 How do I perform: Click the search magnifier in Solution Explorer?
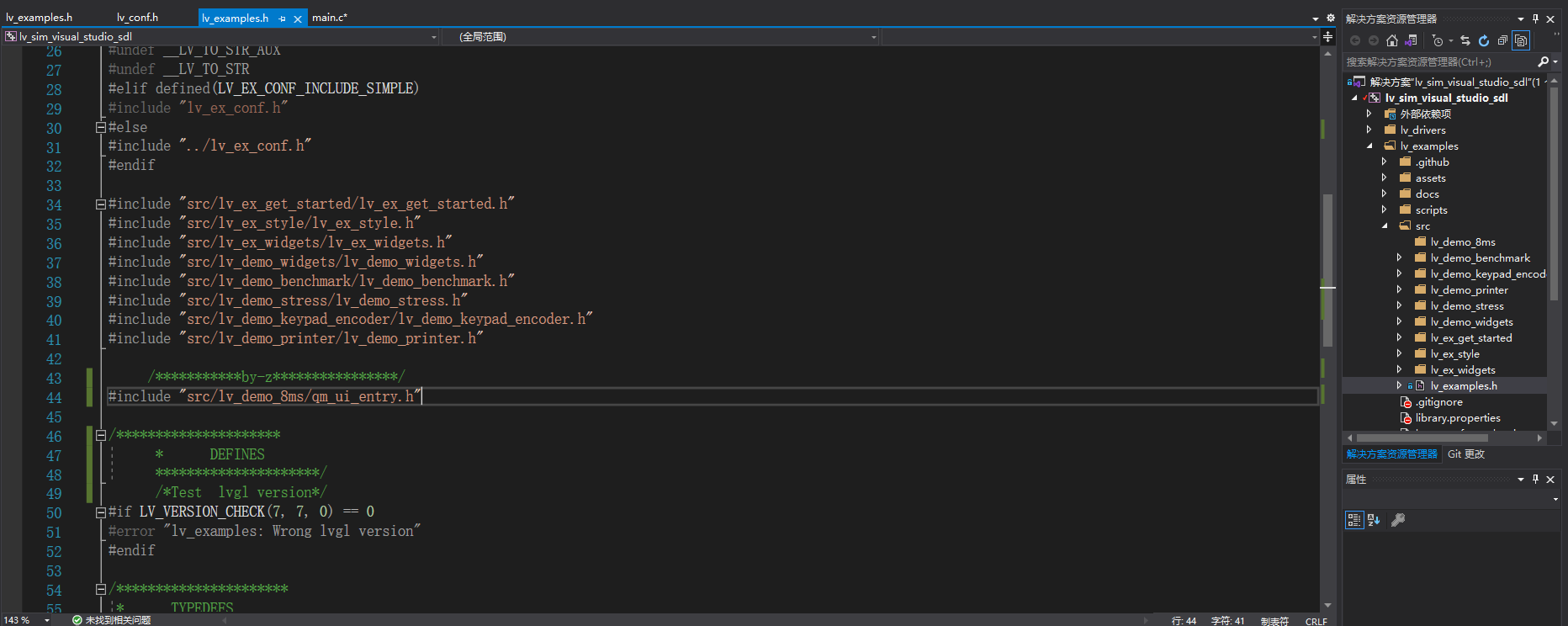1543,61
